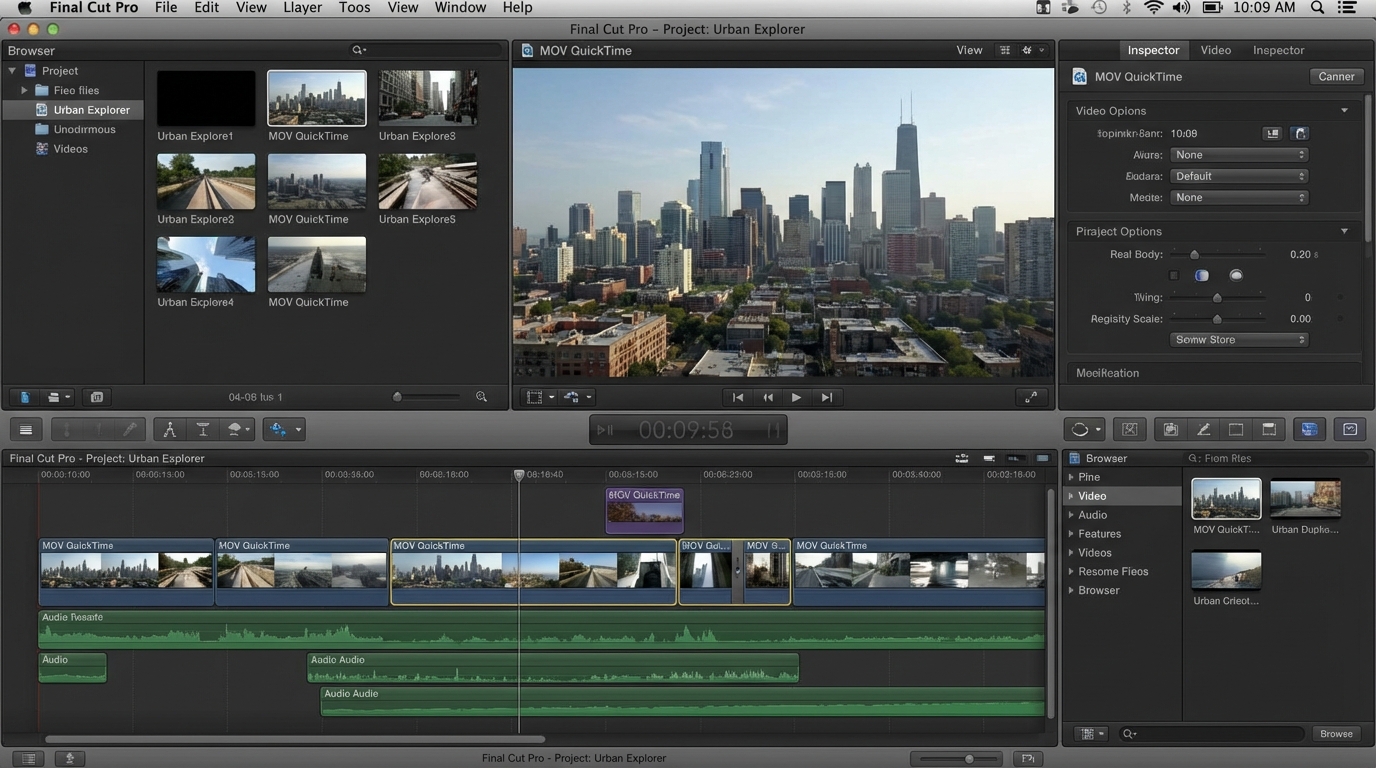Open the Eudara dropdown showing Default
The height and width of the screenshot is (768, 1376).
1238,175
